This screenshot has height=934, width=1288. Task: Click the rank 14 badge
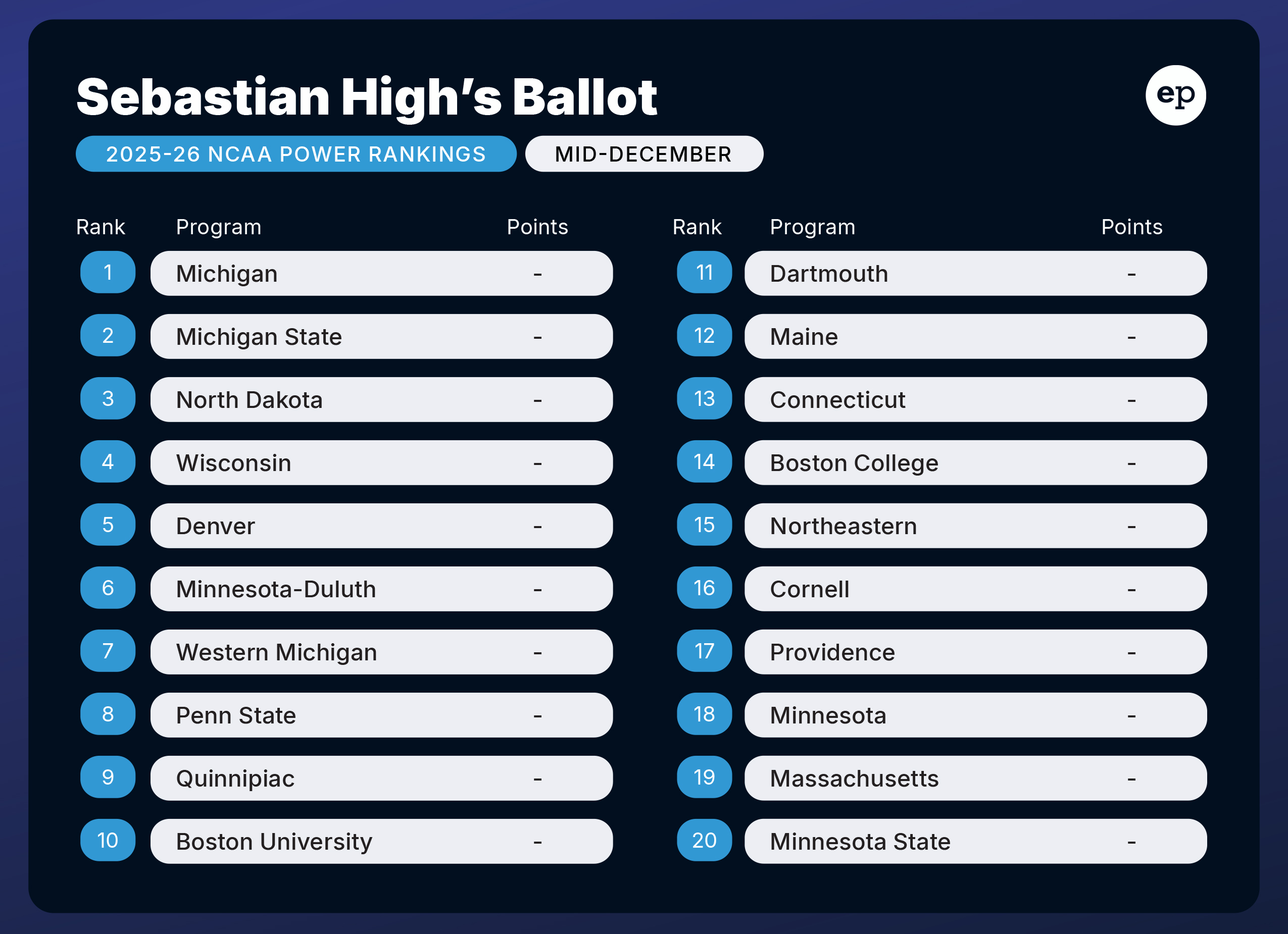pos(704,461)
